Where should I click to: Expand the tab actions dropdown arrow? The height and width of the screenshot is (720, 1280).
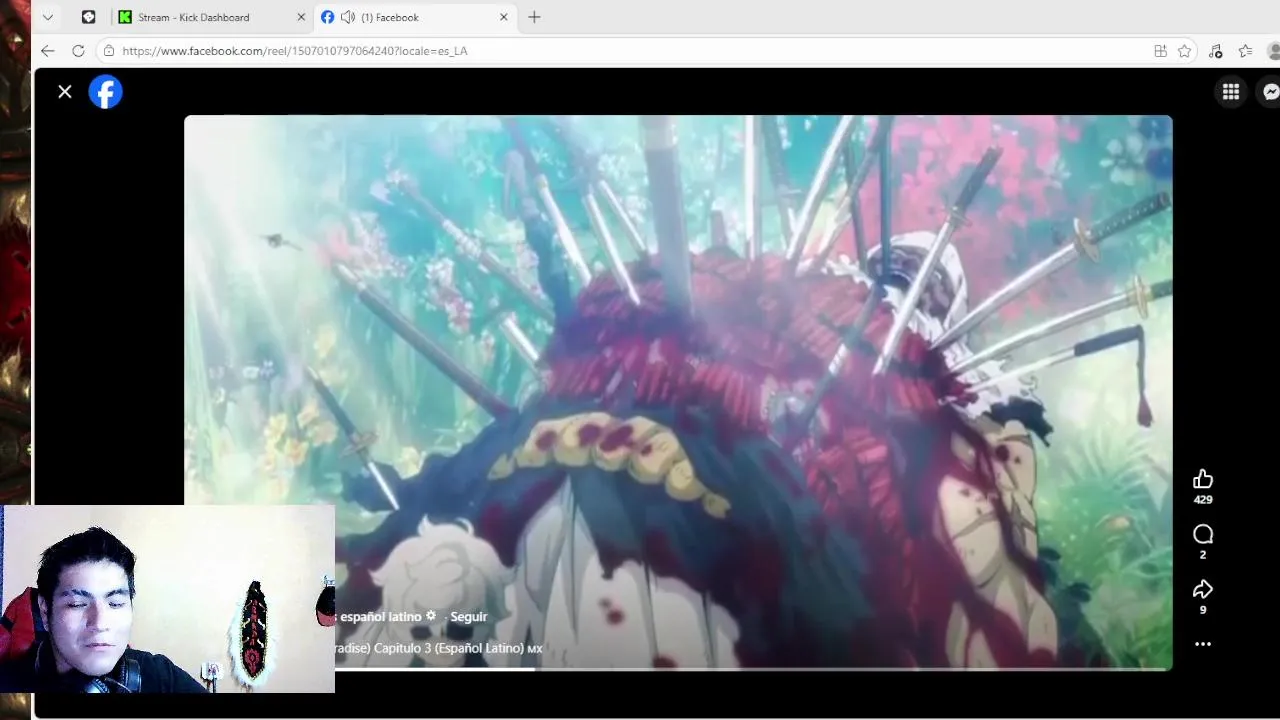click(47, 17)
